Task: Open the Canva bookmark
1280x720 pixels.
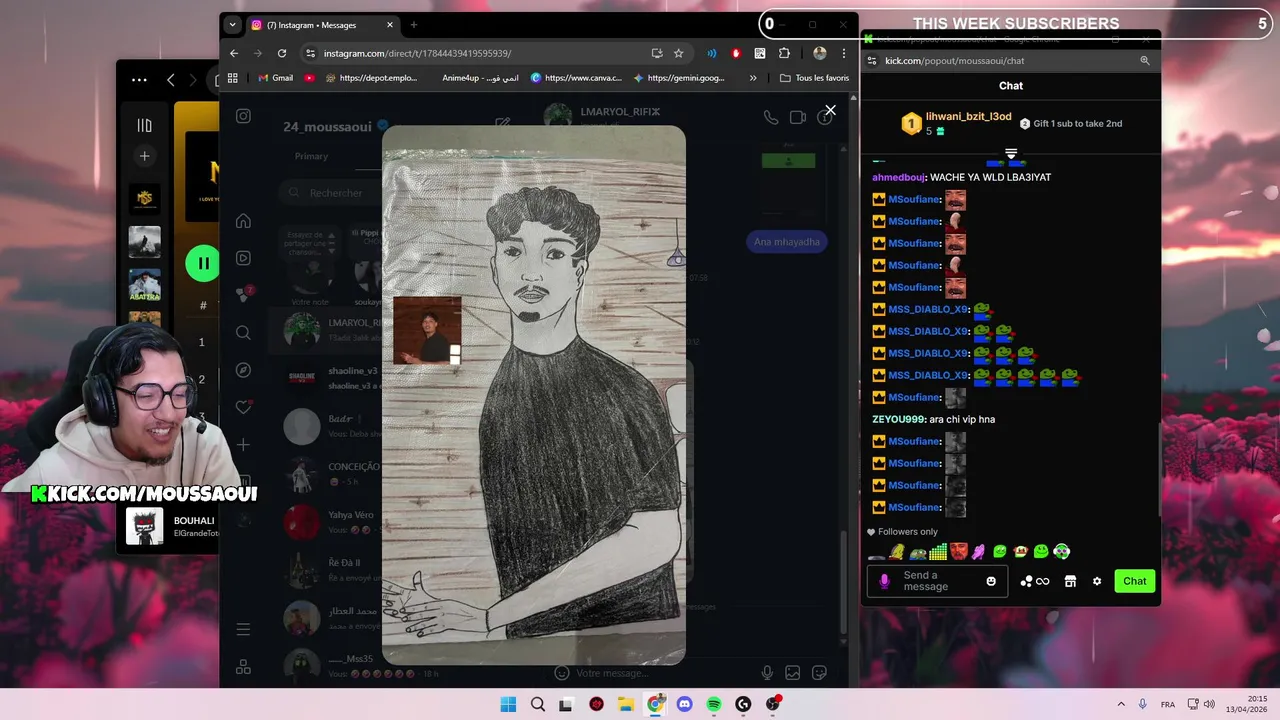Action: click(x=576, y=78)
